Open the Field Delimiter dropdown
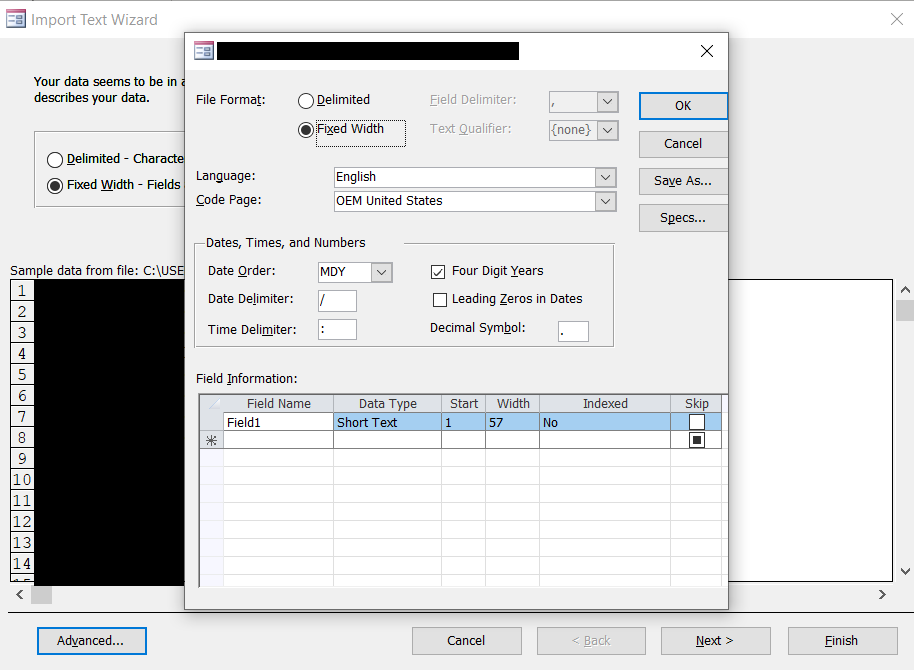This screenshot has width=914, height=670. pos(607,101)
